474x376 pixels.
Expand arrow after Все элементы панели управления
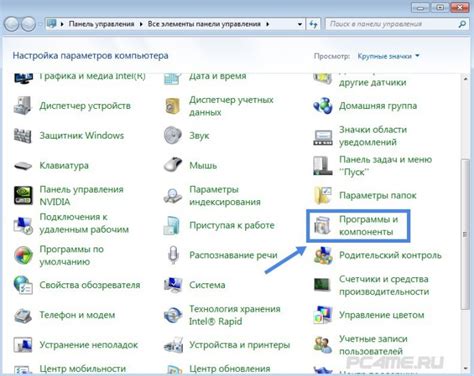267,24
